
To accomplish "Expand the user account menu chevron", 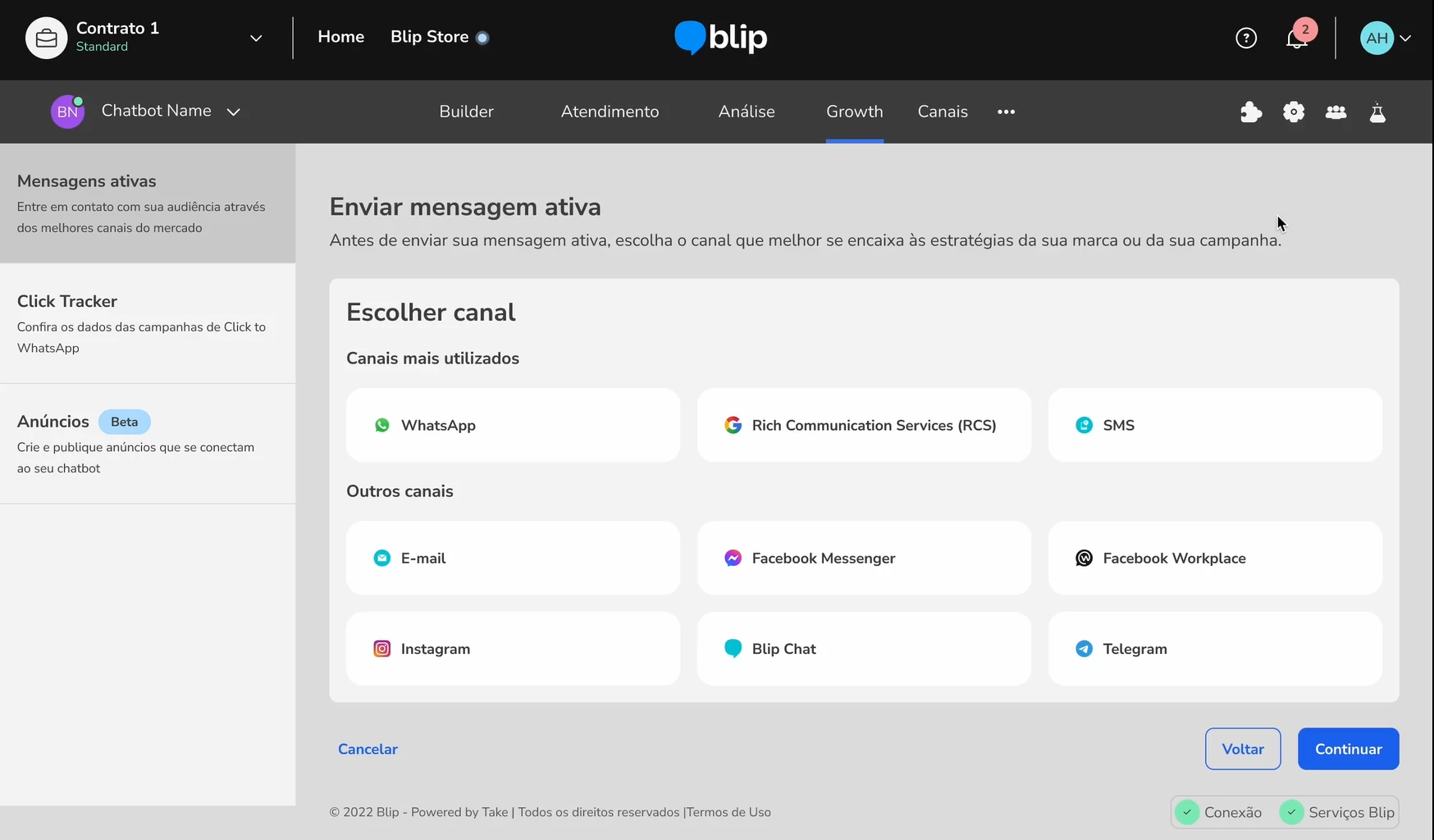I will (1405, 38).
